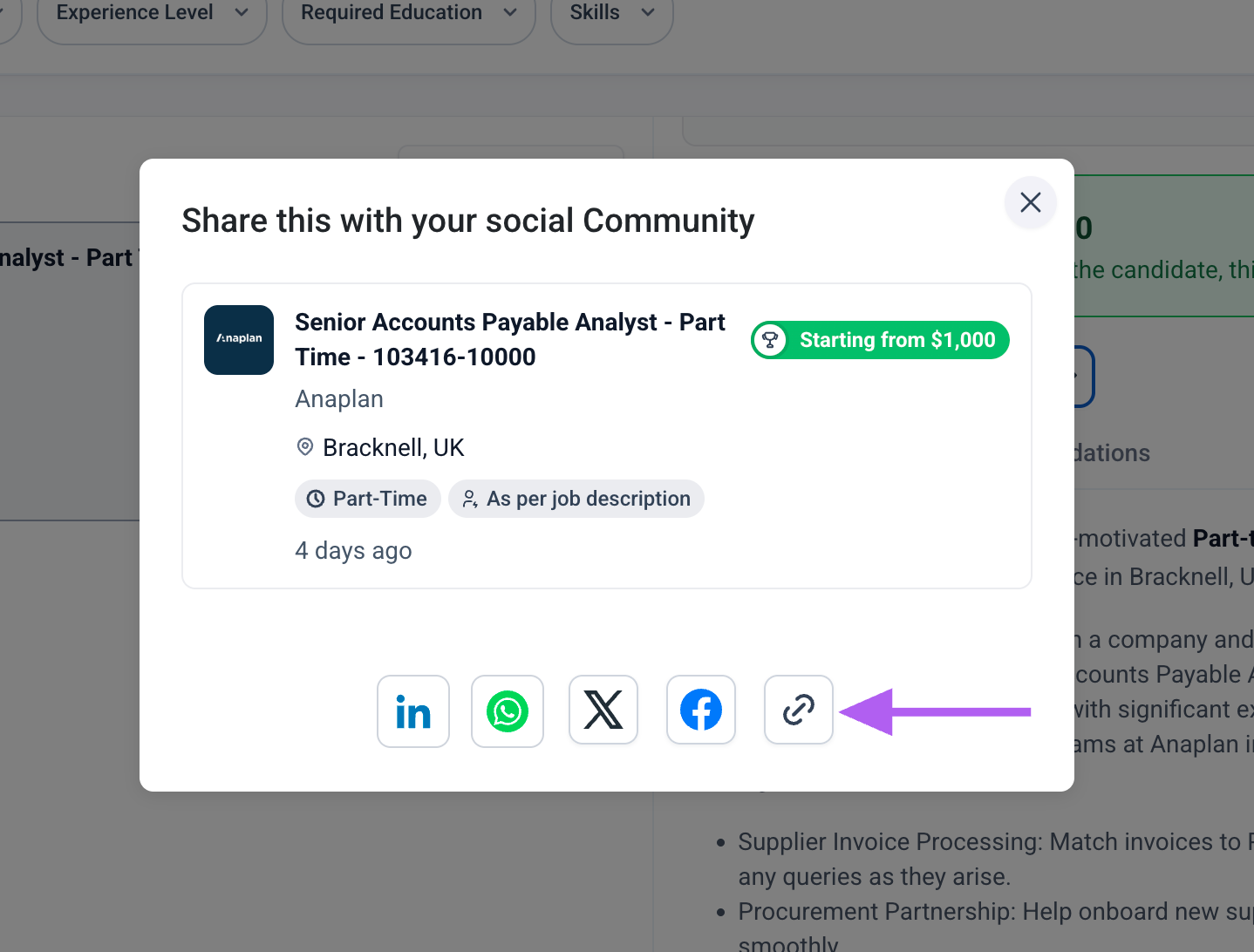The height and width of the screenshot is (952, 1254).
Task: Click the Senior Accounts Payable Analyst job title
Action: [x=510, y=339]
